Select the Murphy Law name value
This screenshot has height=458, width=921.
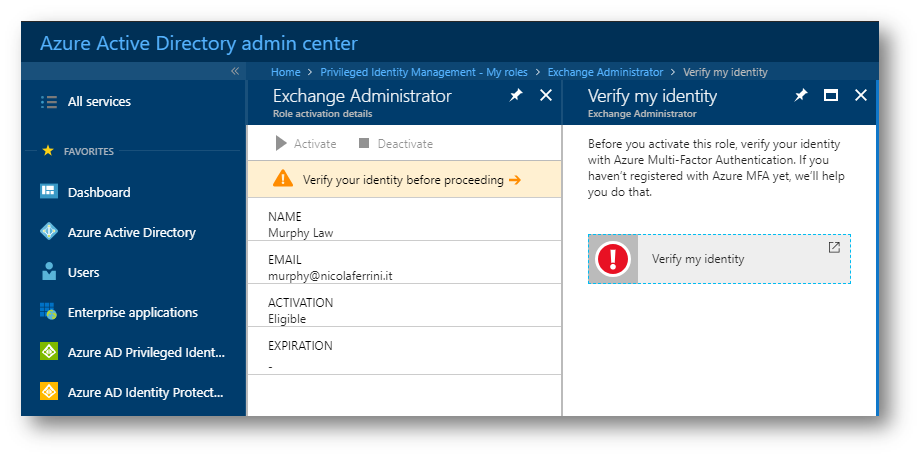[x=301, y=233]
